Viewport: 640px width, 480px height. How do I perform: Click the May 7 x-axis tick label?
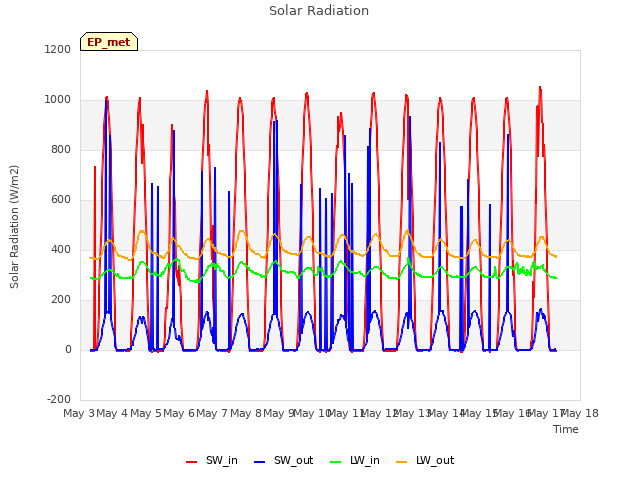point(212,413)
